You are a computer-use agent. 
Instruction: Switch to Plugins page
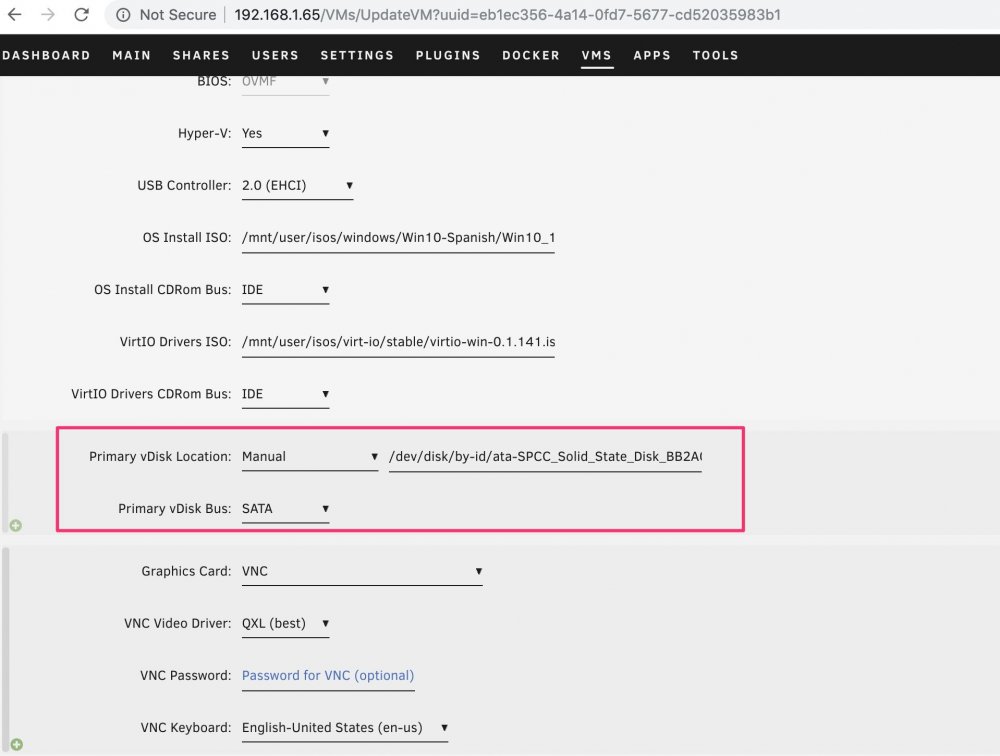[x=448, y=56]
